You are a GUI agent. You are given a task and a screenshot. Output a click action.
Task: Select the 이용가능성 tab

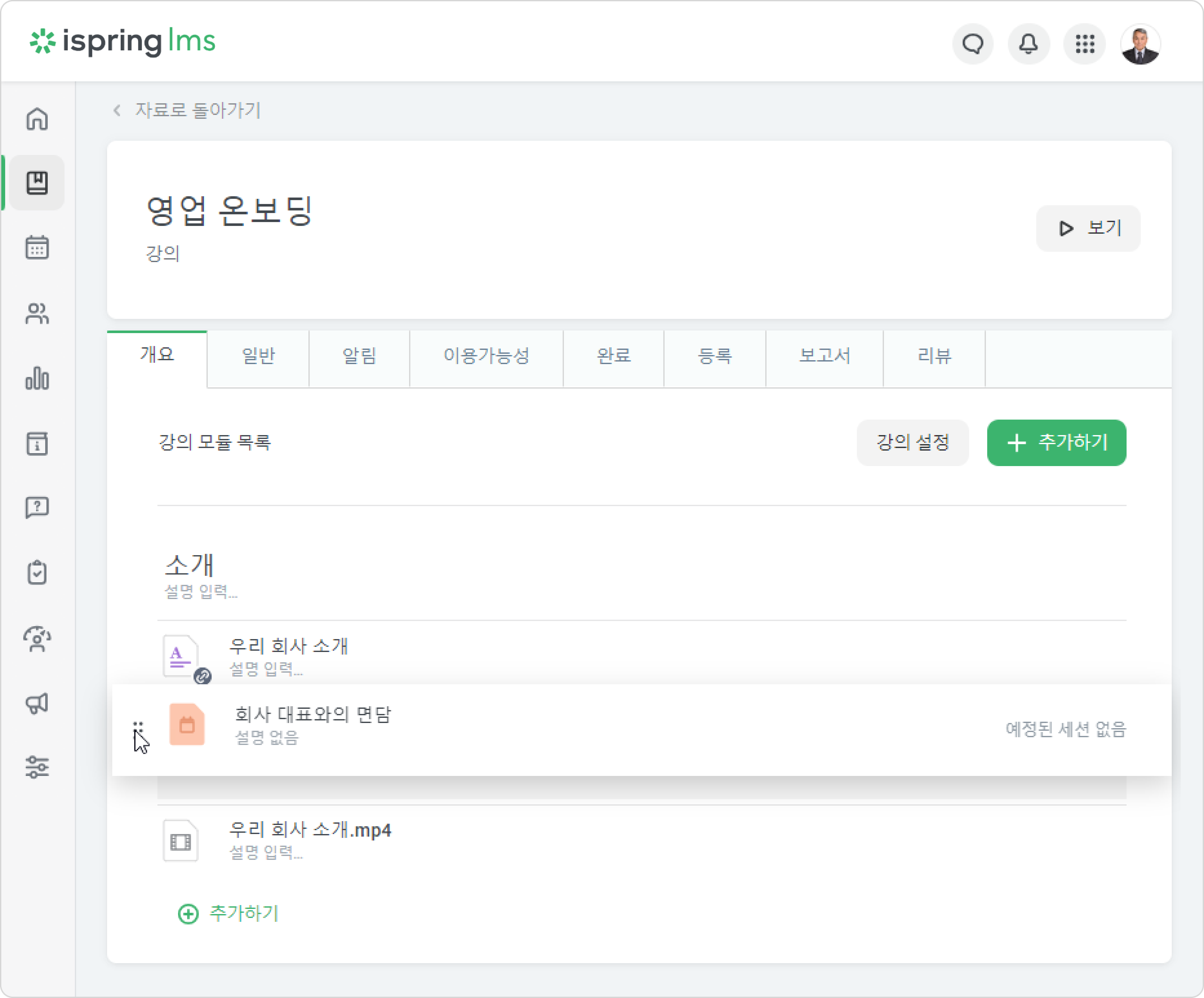[x=486, y=356]
